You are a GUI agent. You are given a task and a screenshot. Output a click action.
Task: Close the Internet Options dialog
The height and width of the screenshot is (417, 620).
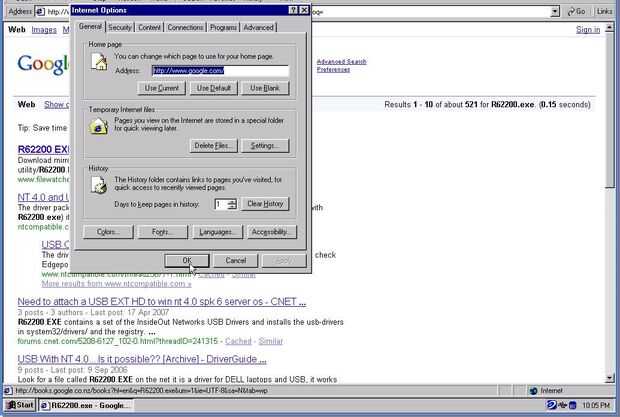304,10
